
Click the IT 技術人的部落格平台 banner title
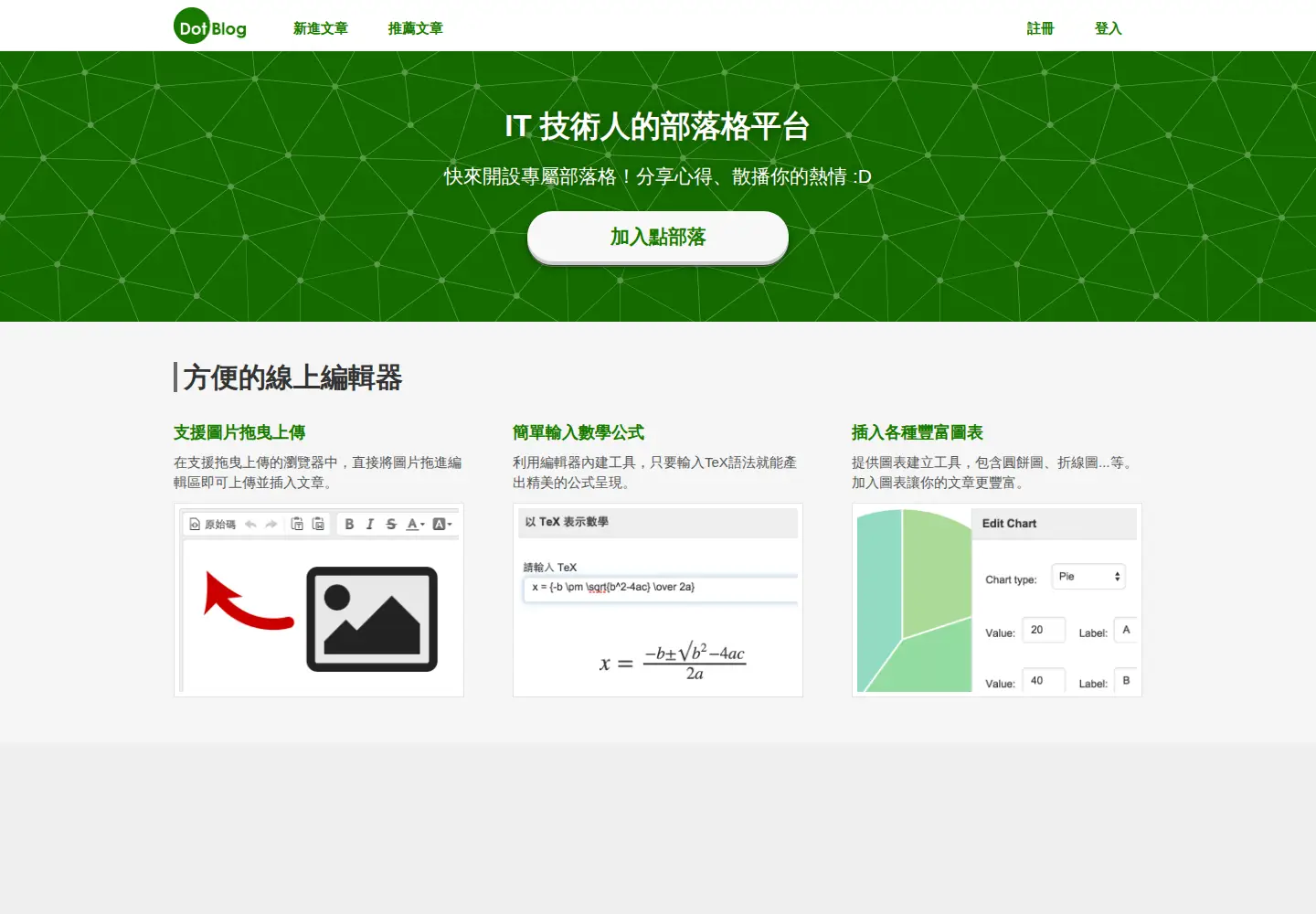pyautogui.click(x=657, y=127)
